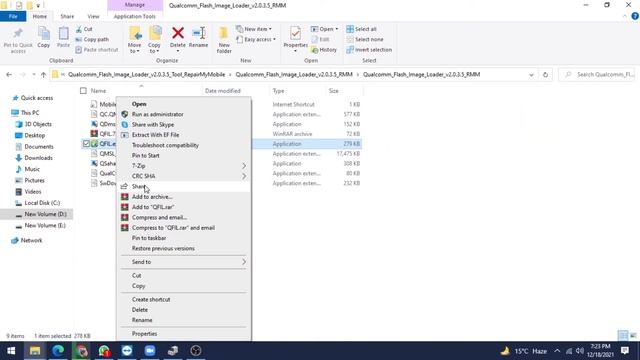Image resolution: width=640 pixels, height=360 pixels.
Task: Click Copy path in the ribbon
Action: pos(92,40)
